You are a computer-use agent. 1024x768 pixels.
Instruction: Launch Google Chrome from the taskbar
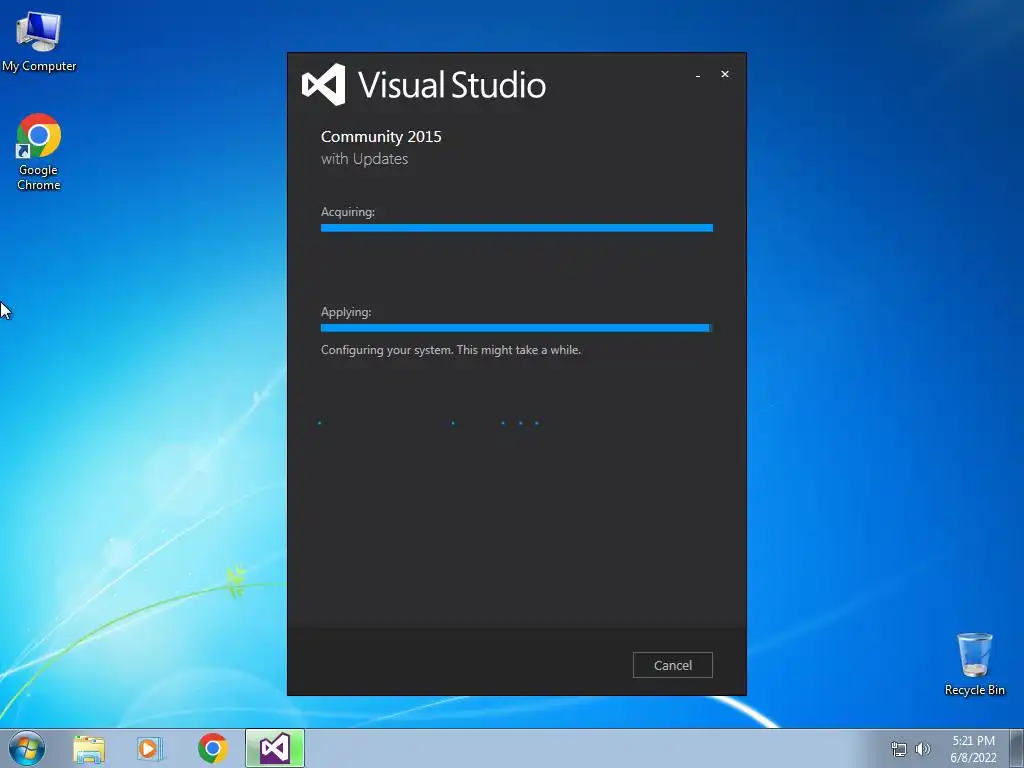point(212,748)
